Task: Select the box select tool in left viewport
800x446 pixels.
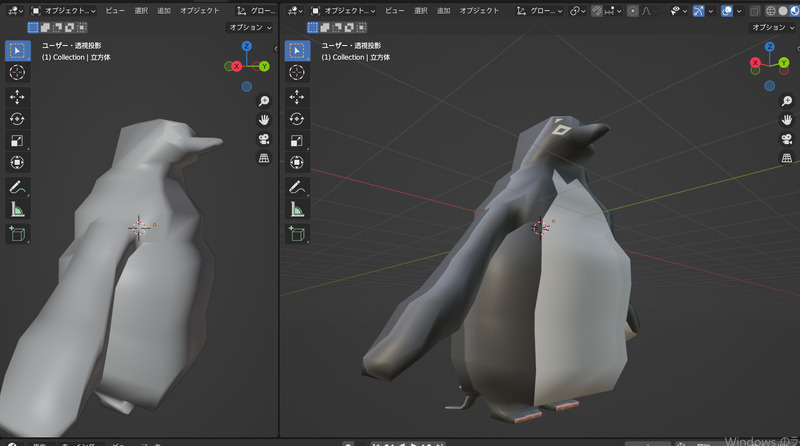Action: coord(17,51)
